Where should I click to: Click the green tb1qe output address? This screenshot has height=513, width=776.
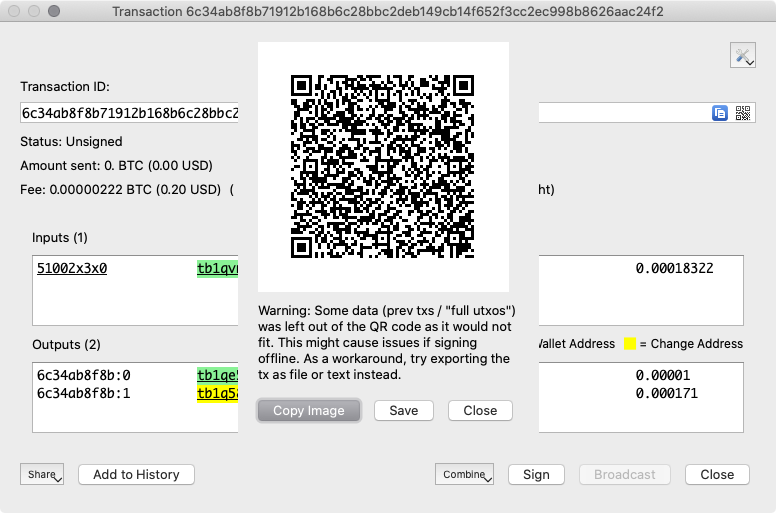tap(217, 375)
